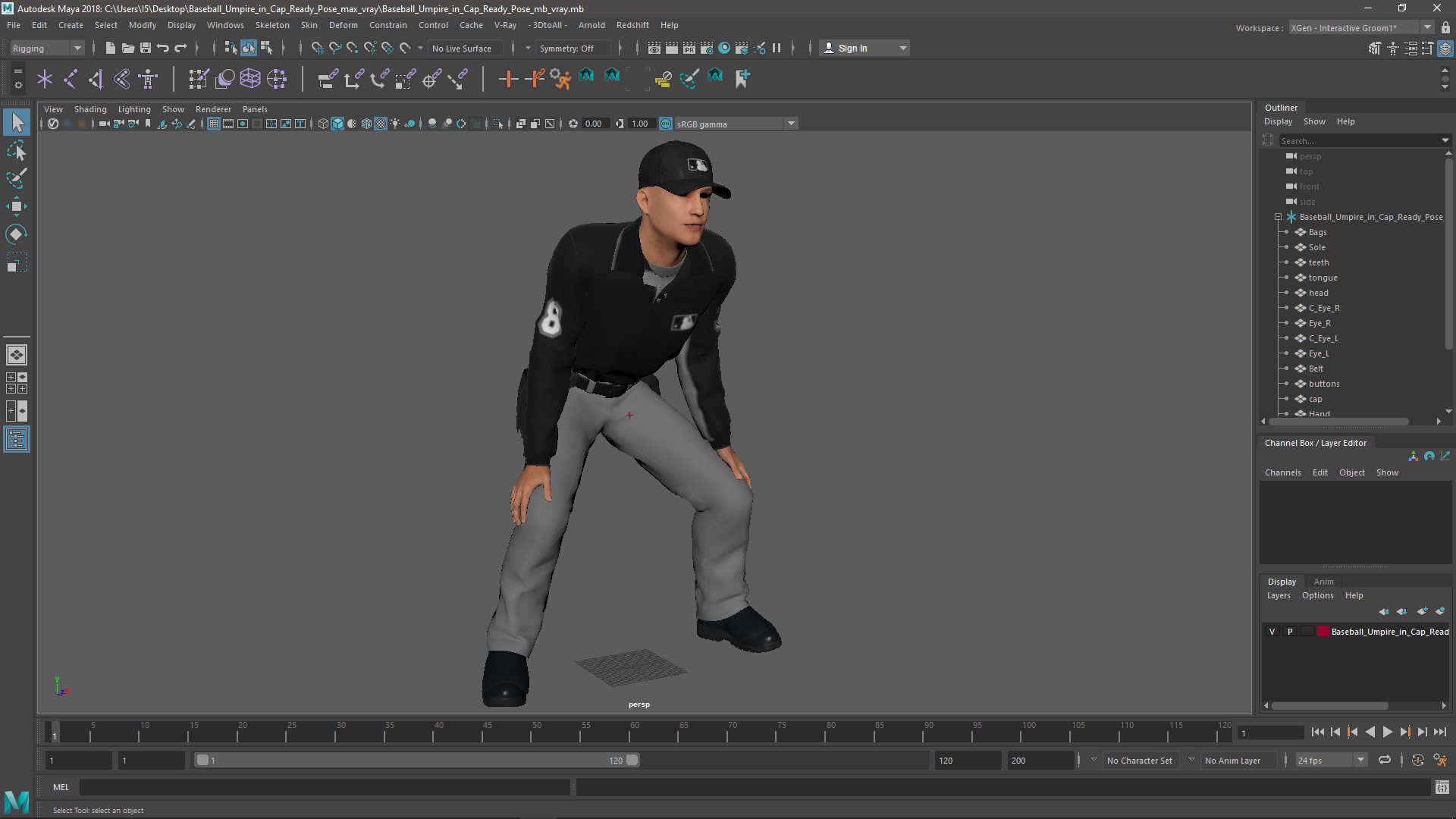Open the sRGB gamma color dropdown
The width and height of the screenshot is (1456, 819).
tap(736, 124)
